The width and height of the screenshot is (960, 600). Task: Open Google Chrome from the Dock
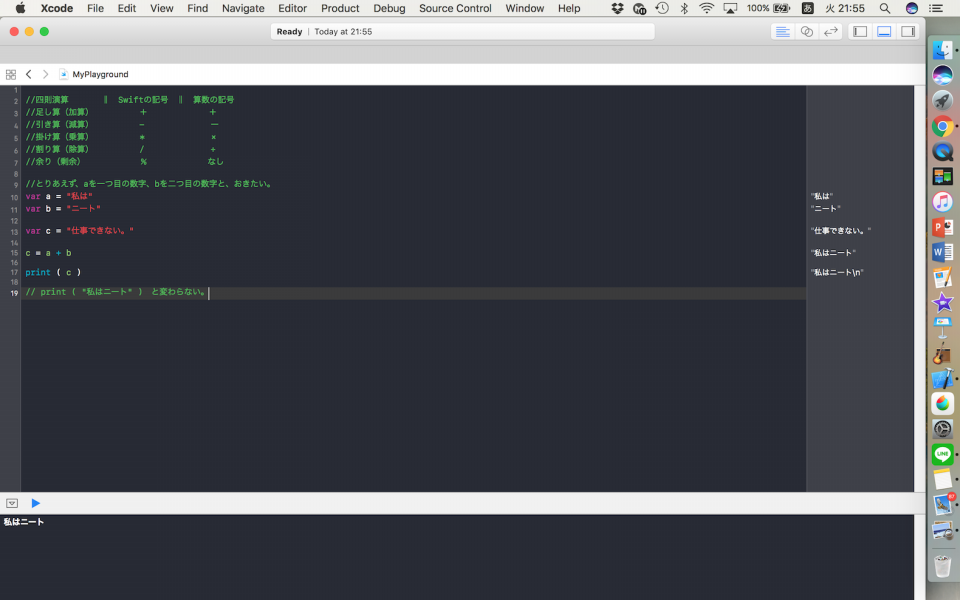pyautogui.click(x=942, y=126)
